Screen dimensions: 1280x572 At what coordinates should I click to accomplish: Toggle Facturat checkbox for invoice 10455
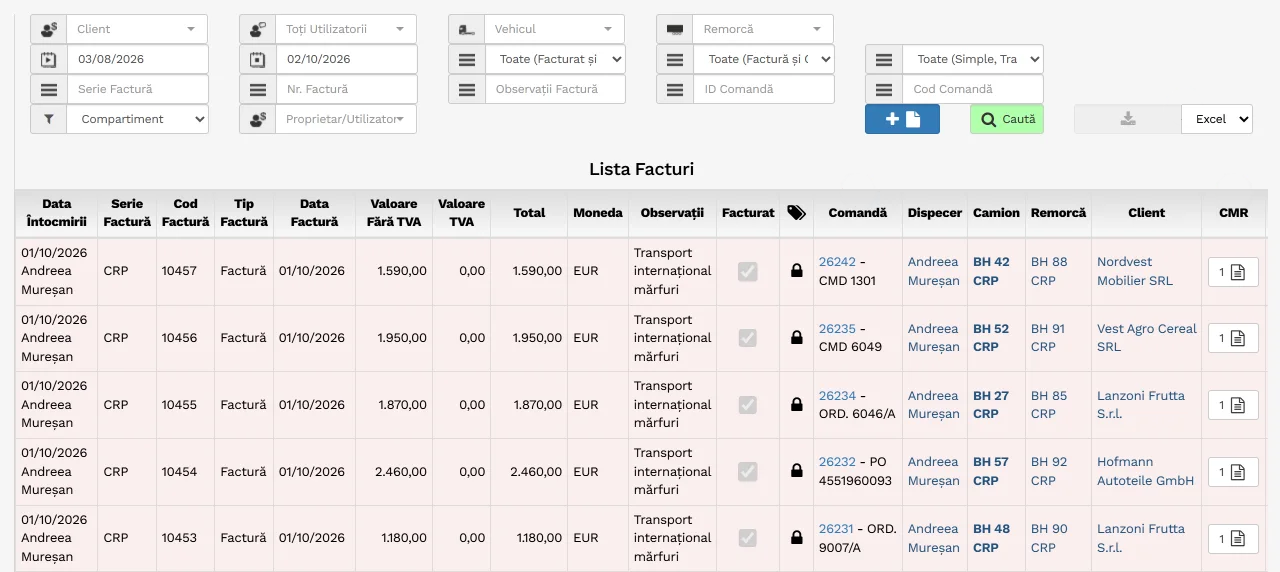tap(747, 405)
